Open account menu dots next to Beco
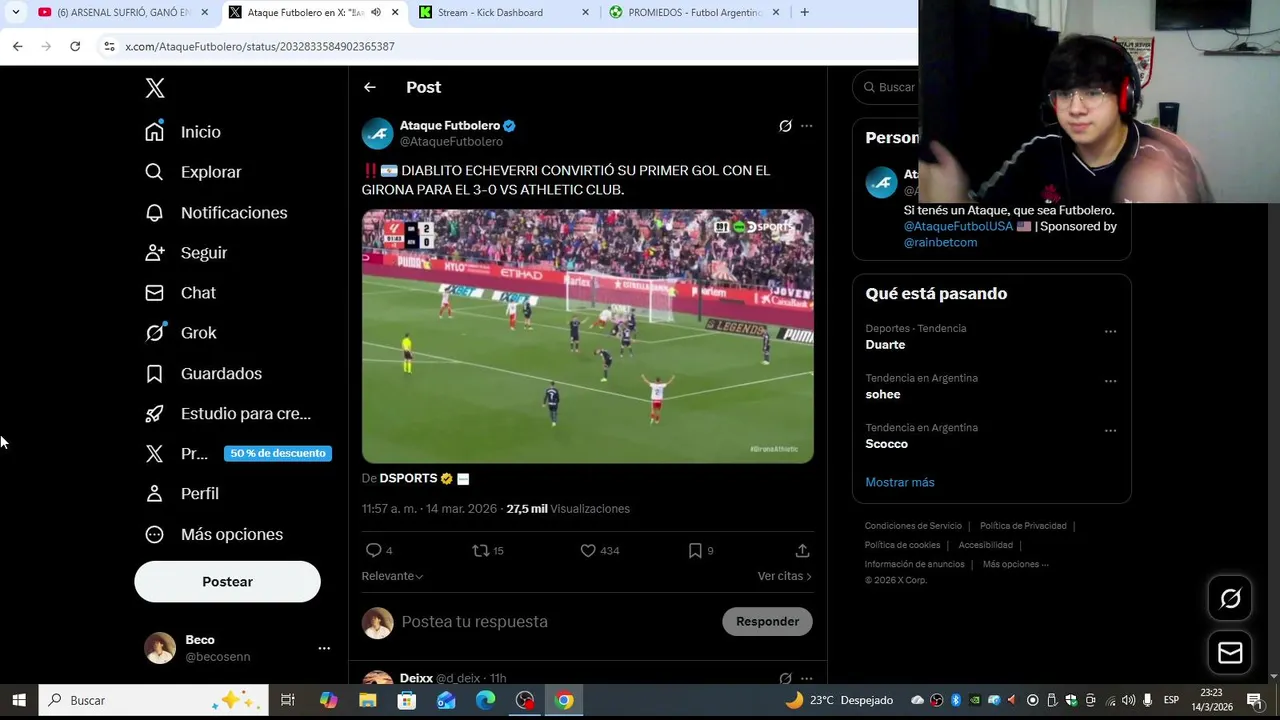The image size is (1280, 720). click(324, 648)
